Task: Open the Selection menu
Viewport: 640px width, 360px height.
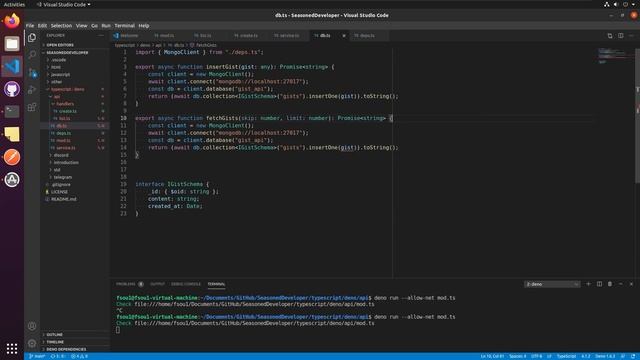Action: tap(61, 26)
